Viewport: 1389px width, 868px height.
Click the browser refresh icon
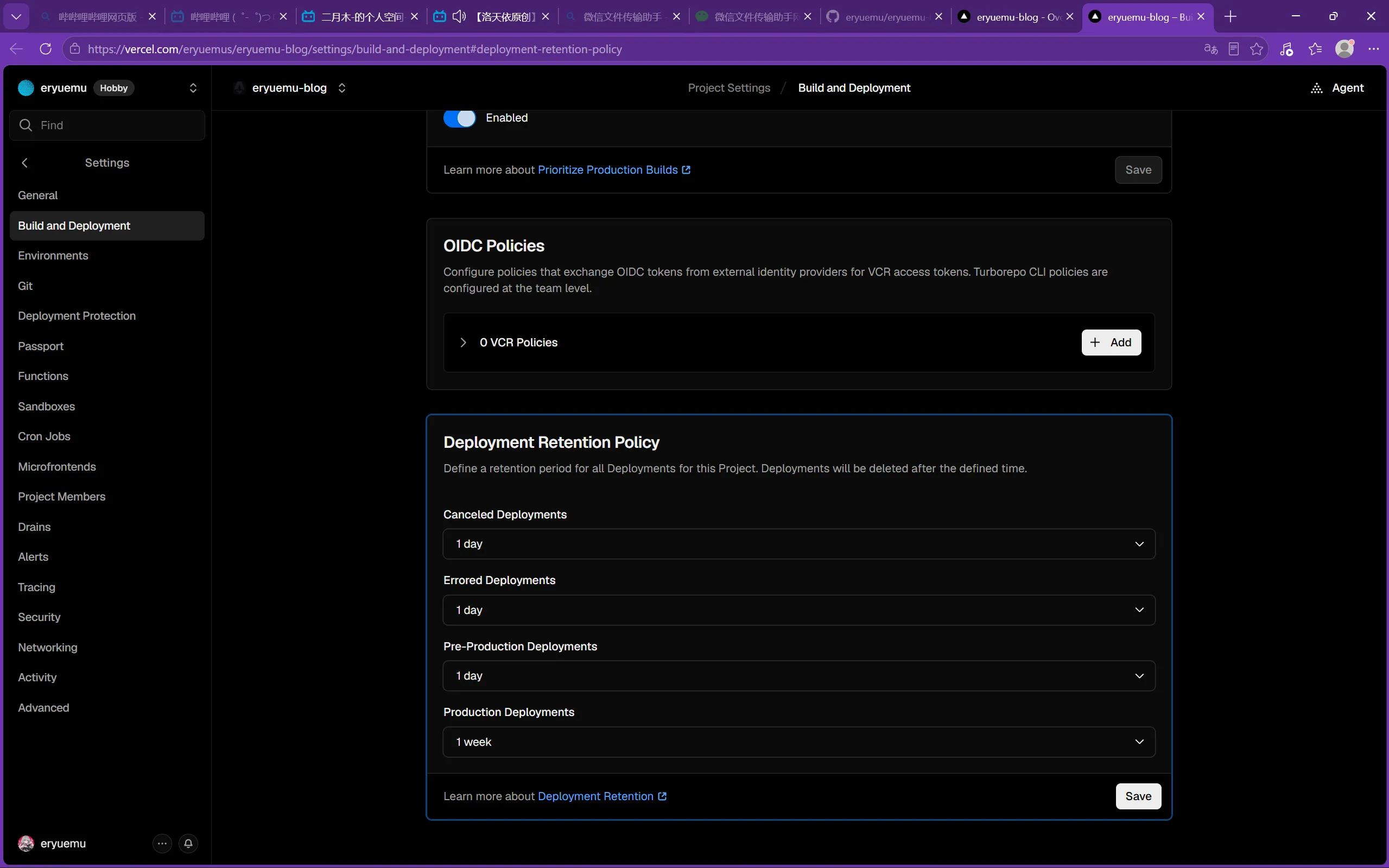tap(46, 49)
